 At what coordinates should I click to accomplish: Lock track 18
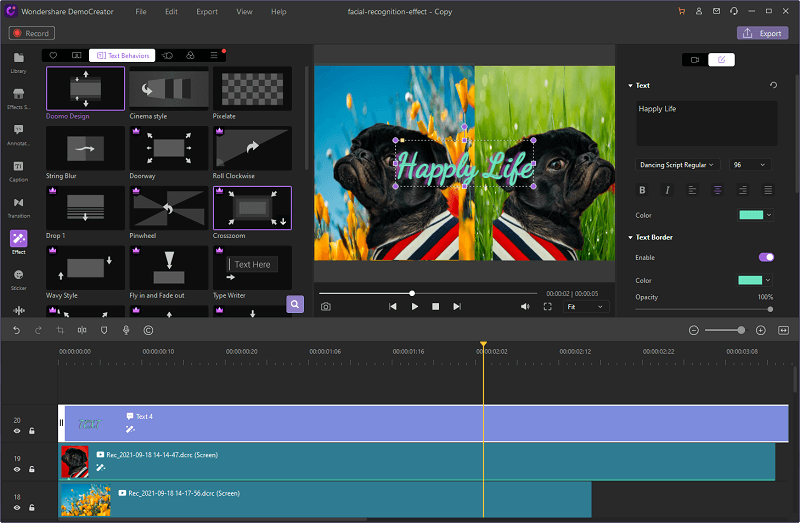32,507
